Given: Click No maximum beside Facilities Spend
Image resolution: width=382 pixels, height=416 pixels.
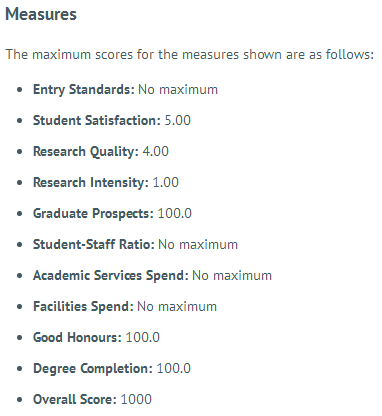Looking at the screenshot, I should [x=177, y=307].
